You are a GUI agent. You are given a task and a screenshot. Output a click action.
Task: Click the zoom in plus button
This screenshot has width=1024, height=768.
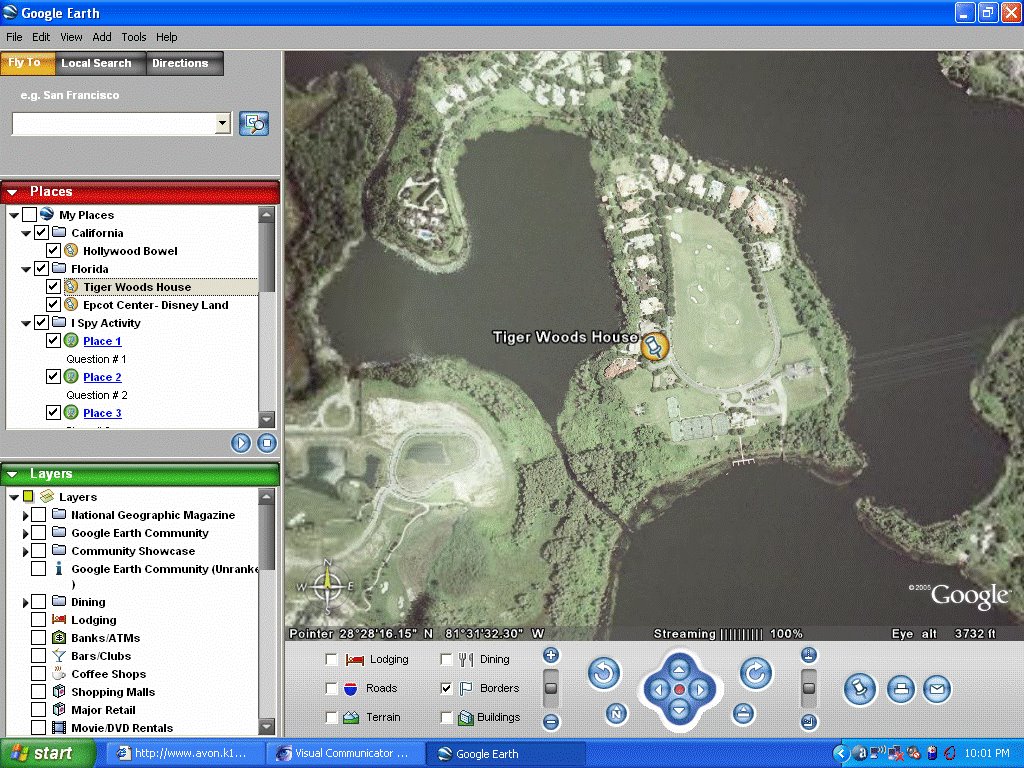pos(551,655)
